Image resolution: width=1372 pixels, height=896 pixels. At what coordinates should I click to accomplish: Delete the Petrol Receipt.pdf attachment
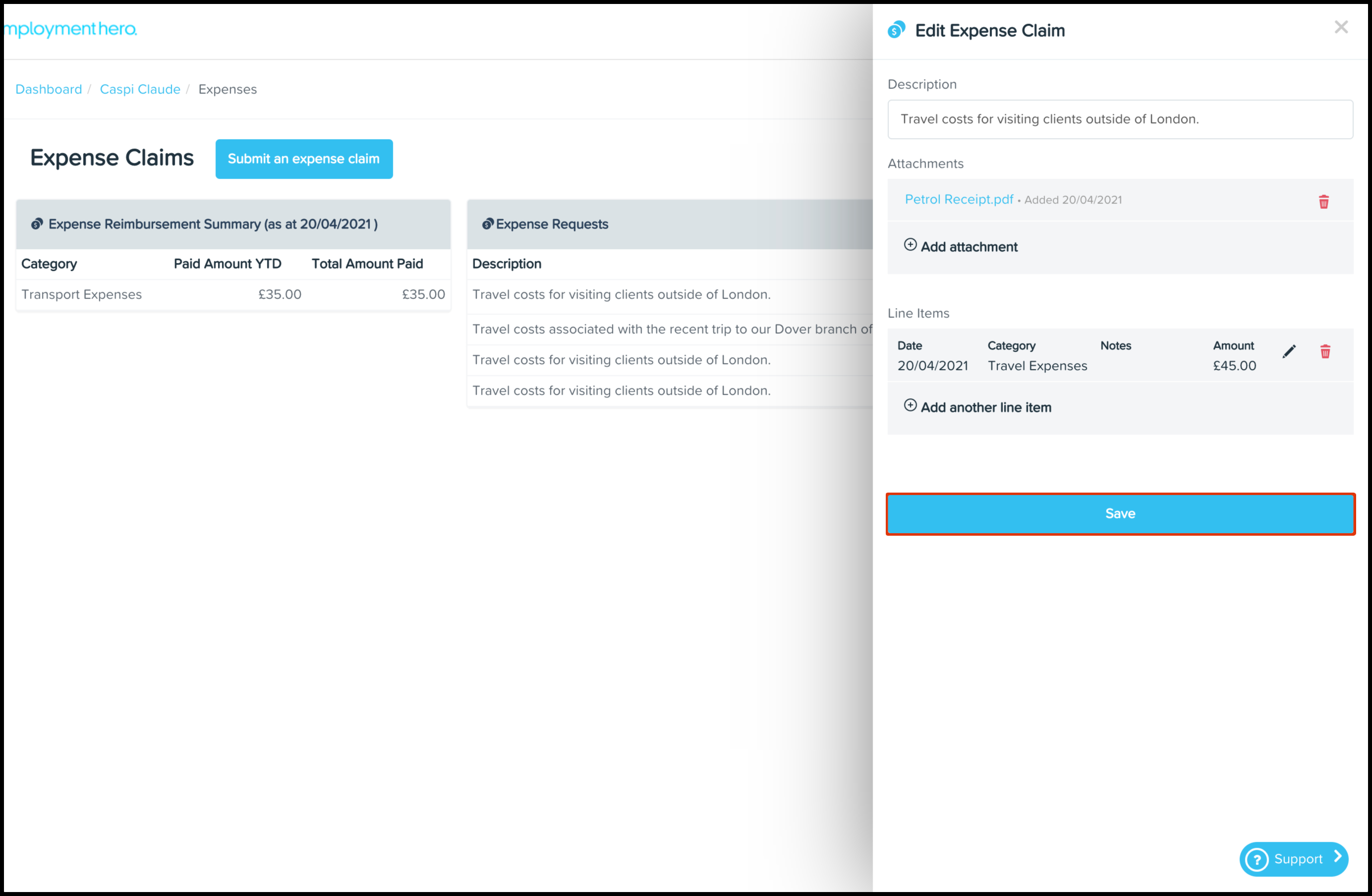tap(1323, 202)
